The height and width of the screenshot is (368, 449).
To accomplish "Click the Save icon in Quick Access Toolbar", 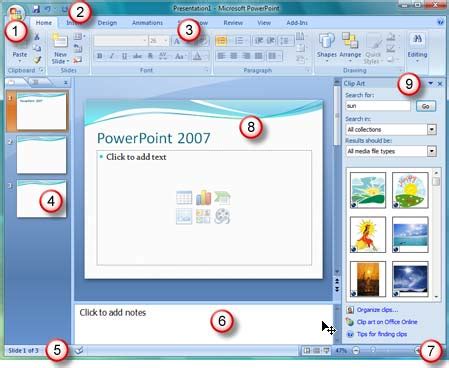I will tap(36, 9).
